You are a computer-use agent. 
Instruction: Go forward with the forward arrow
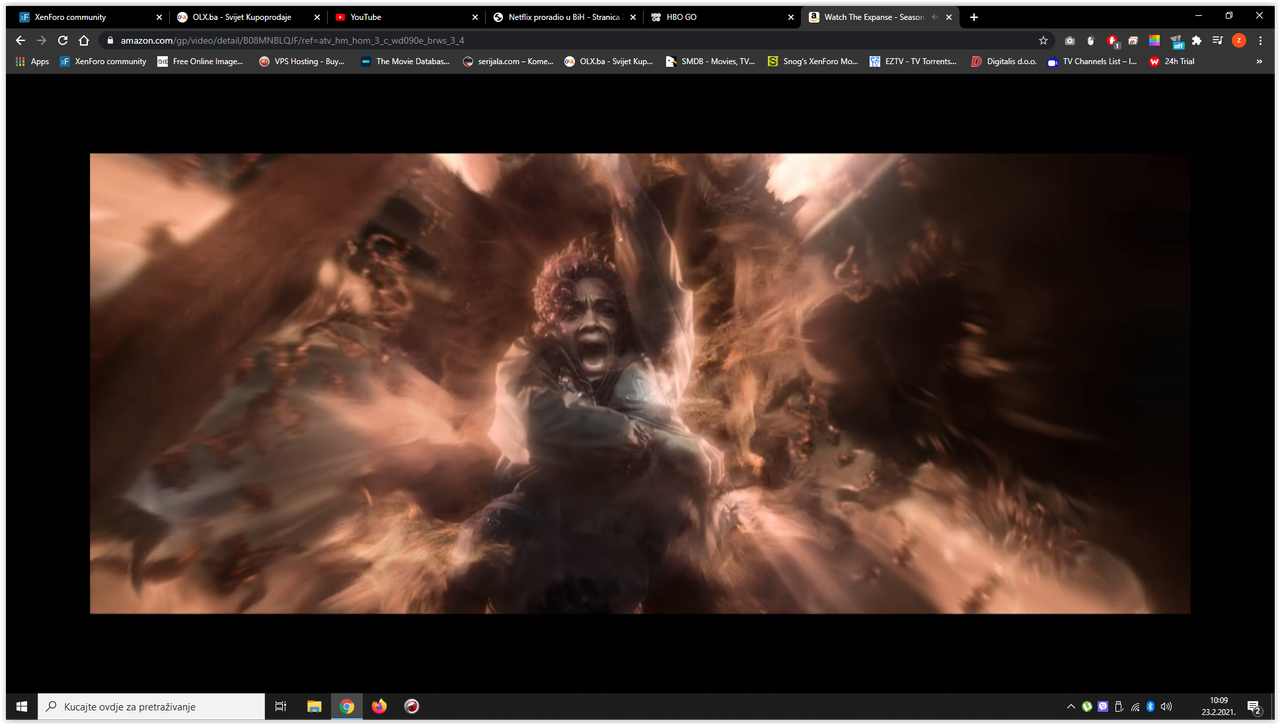click(x=41, y=41)
